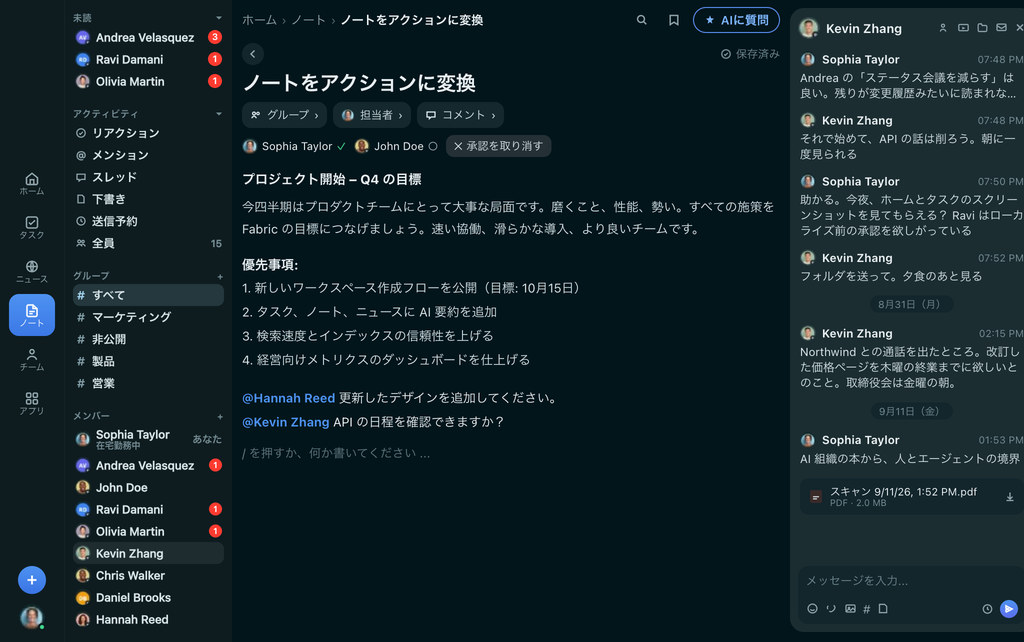Screen dimensions: 1024x642
Task: Open the folder icon in chat header
Action: (982, 28)
